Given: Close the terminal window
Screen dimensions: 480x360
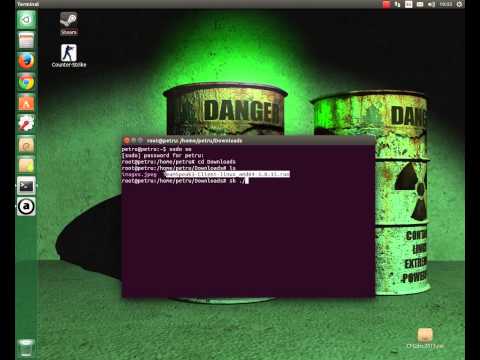Looking at the screenshot, I should pos(127,141).
